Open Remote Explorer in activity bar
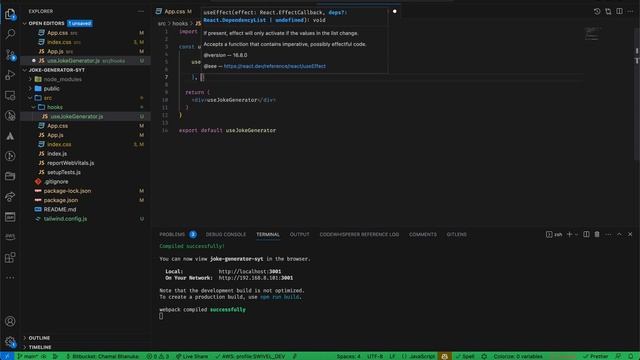The width and height of the screenshot is (640, 360). pyautogui.click(x=10, y=96)
